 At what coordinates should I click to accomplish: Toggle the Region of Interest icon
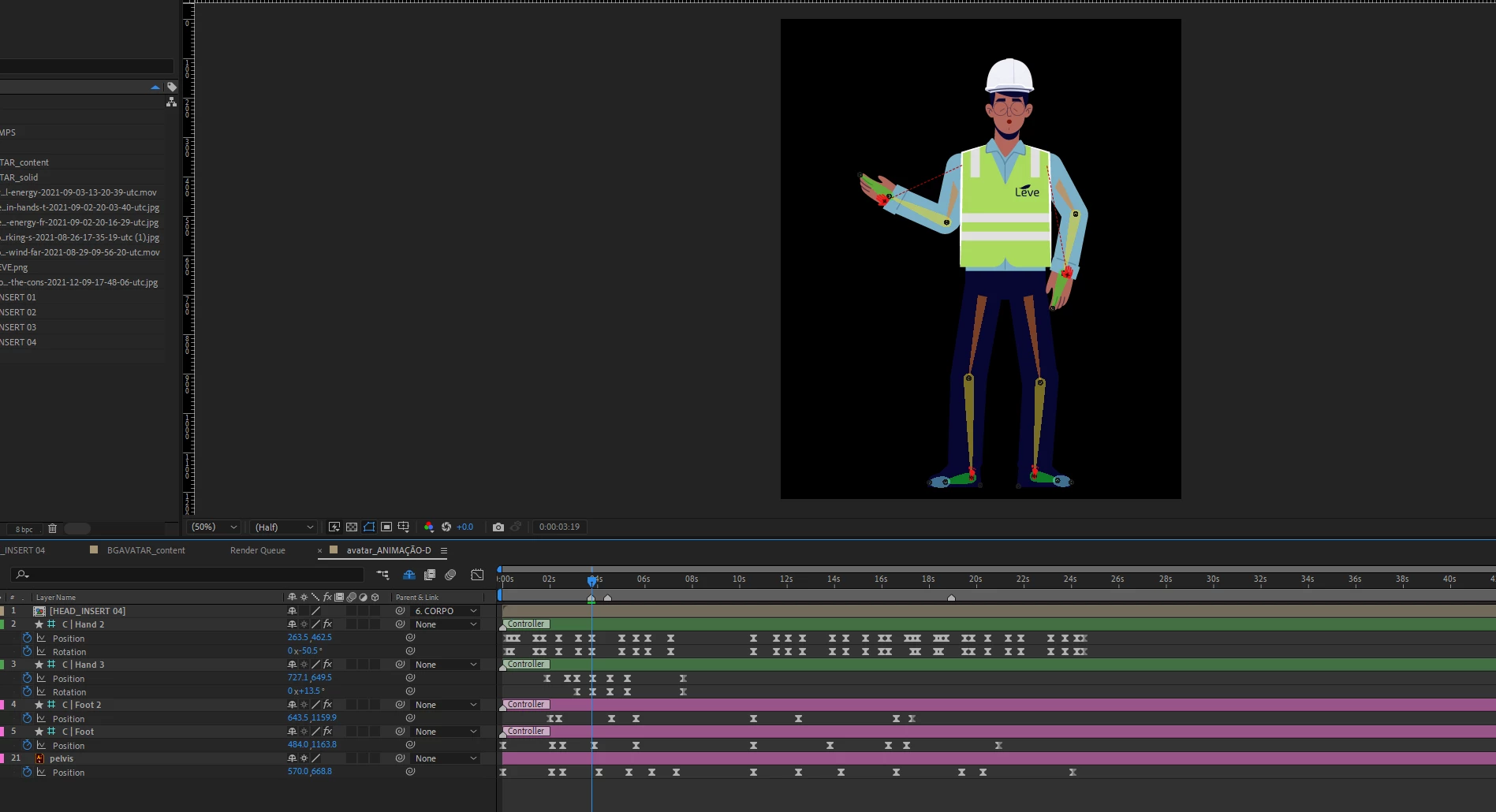[386, 527]
